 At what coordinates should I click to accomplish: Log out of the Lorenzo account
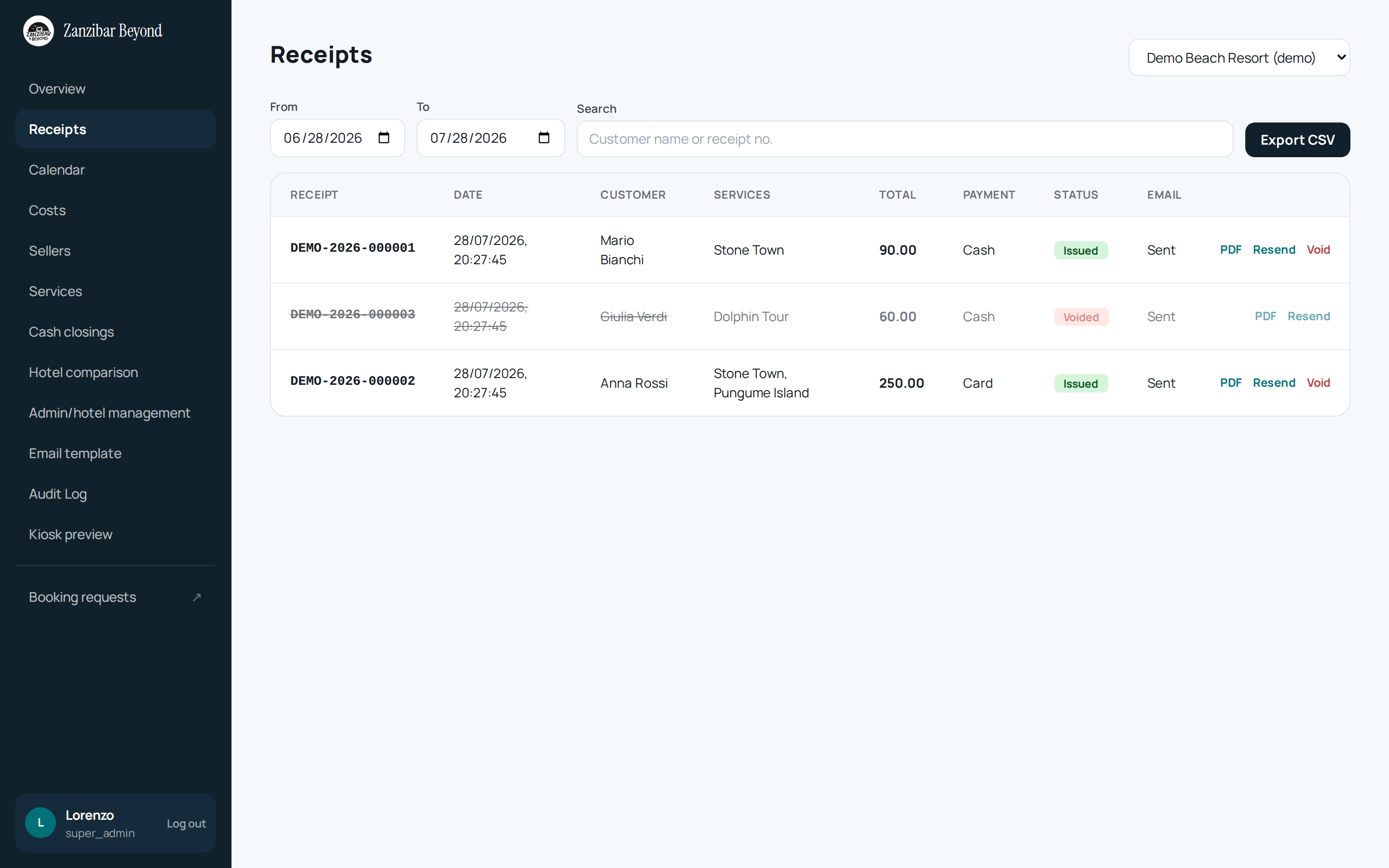186,823
